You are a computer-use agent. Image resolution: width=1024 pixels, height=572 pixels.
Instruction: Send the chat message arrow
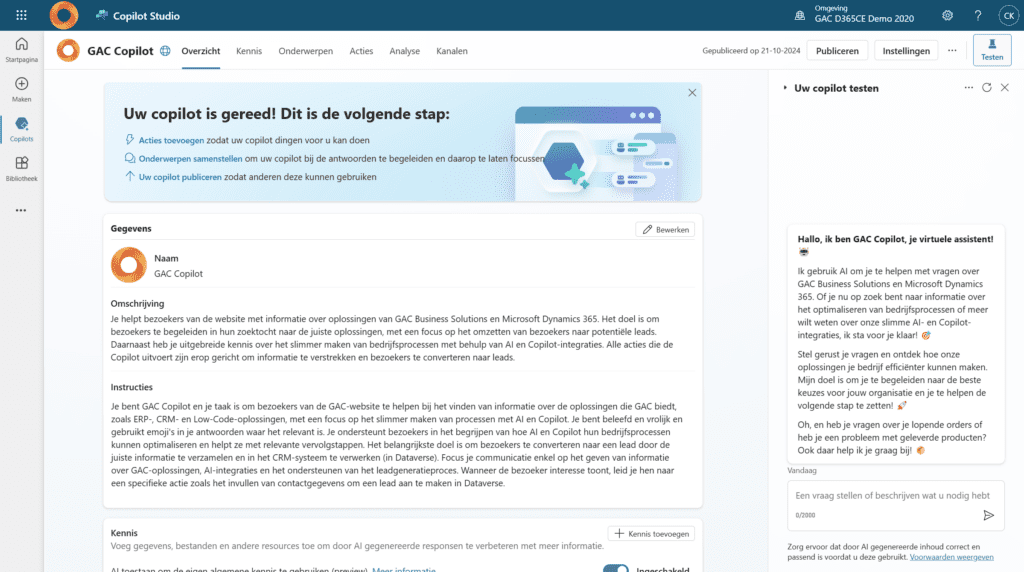989,515
